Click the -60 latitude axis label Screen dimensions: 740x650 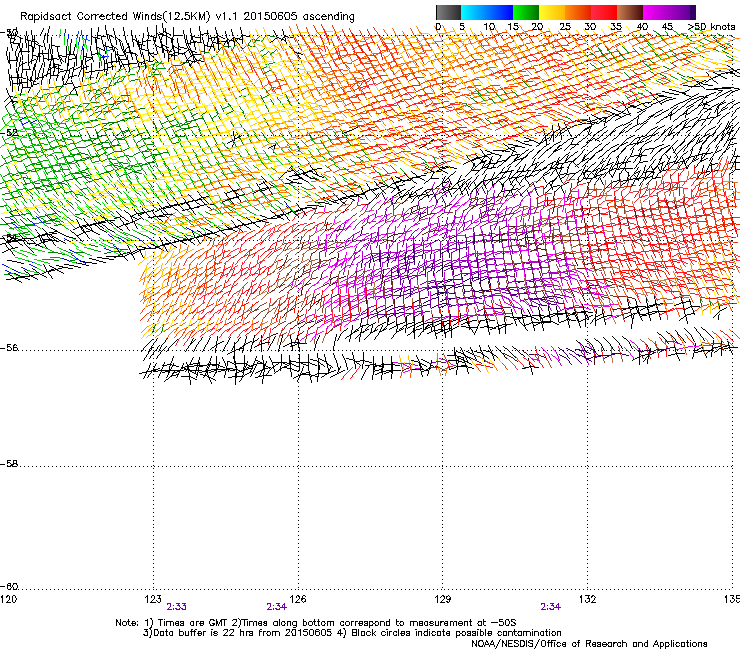pos(9,587)
